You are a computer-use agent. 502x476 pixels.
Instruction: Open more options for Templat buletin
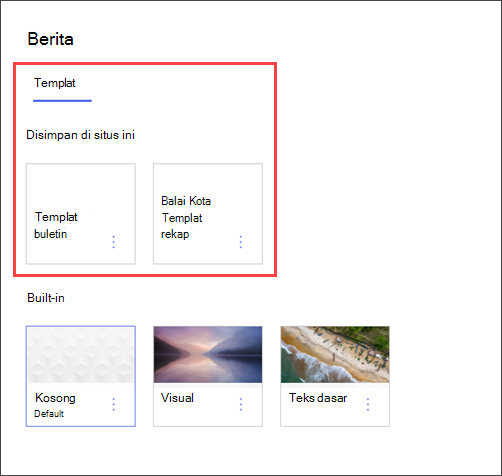[x=114, y=242]
